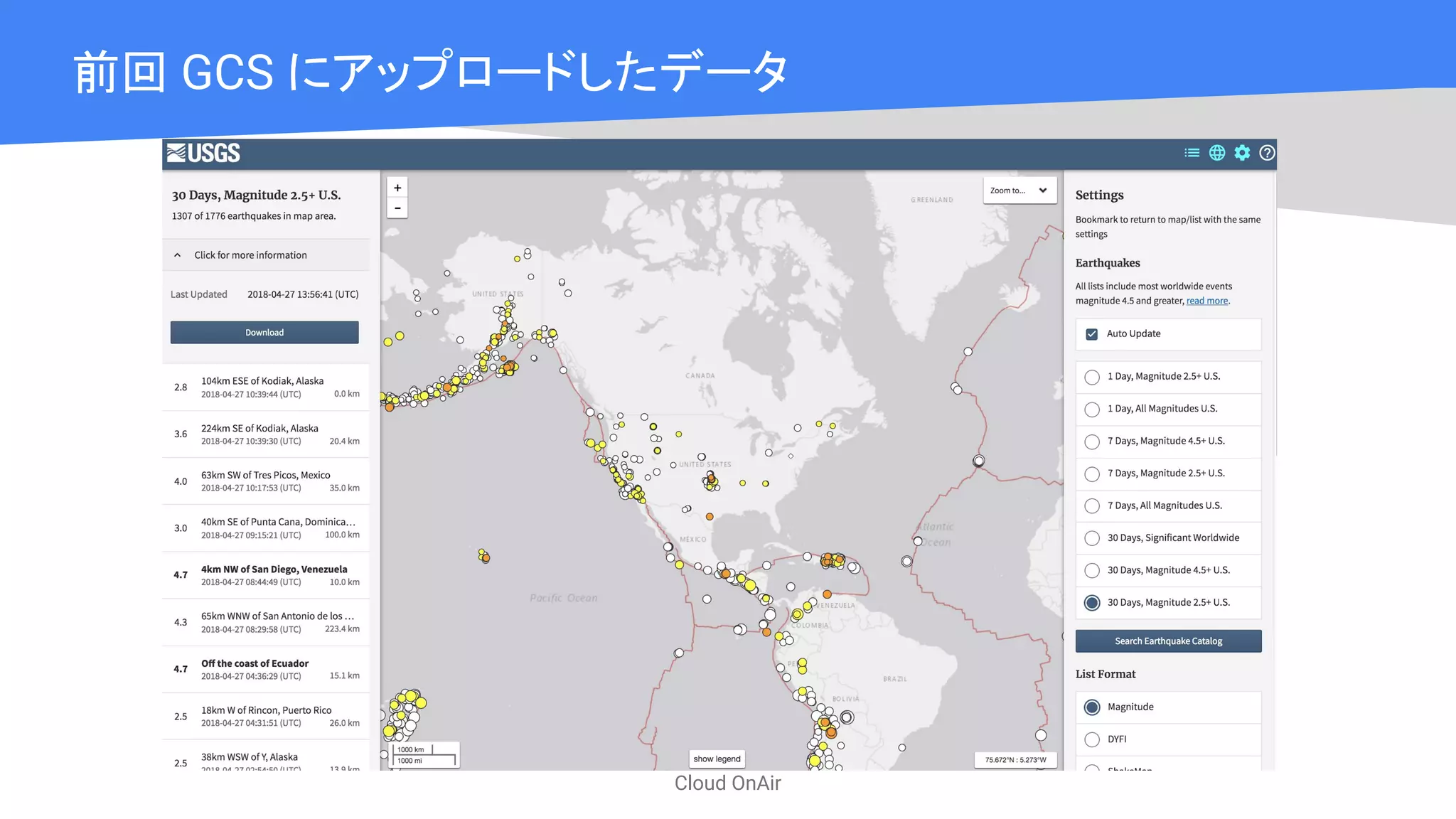Select 7 Days, Magnitude 4.5+ U.S.
This screenshot has height=819, width=1456.
pos(1168,441)
